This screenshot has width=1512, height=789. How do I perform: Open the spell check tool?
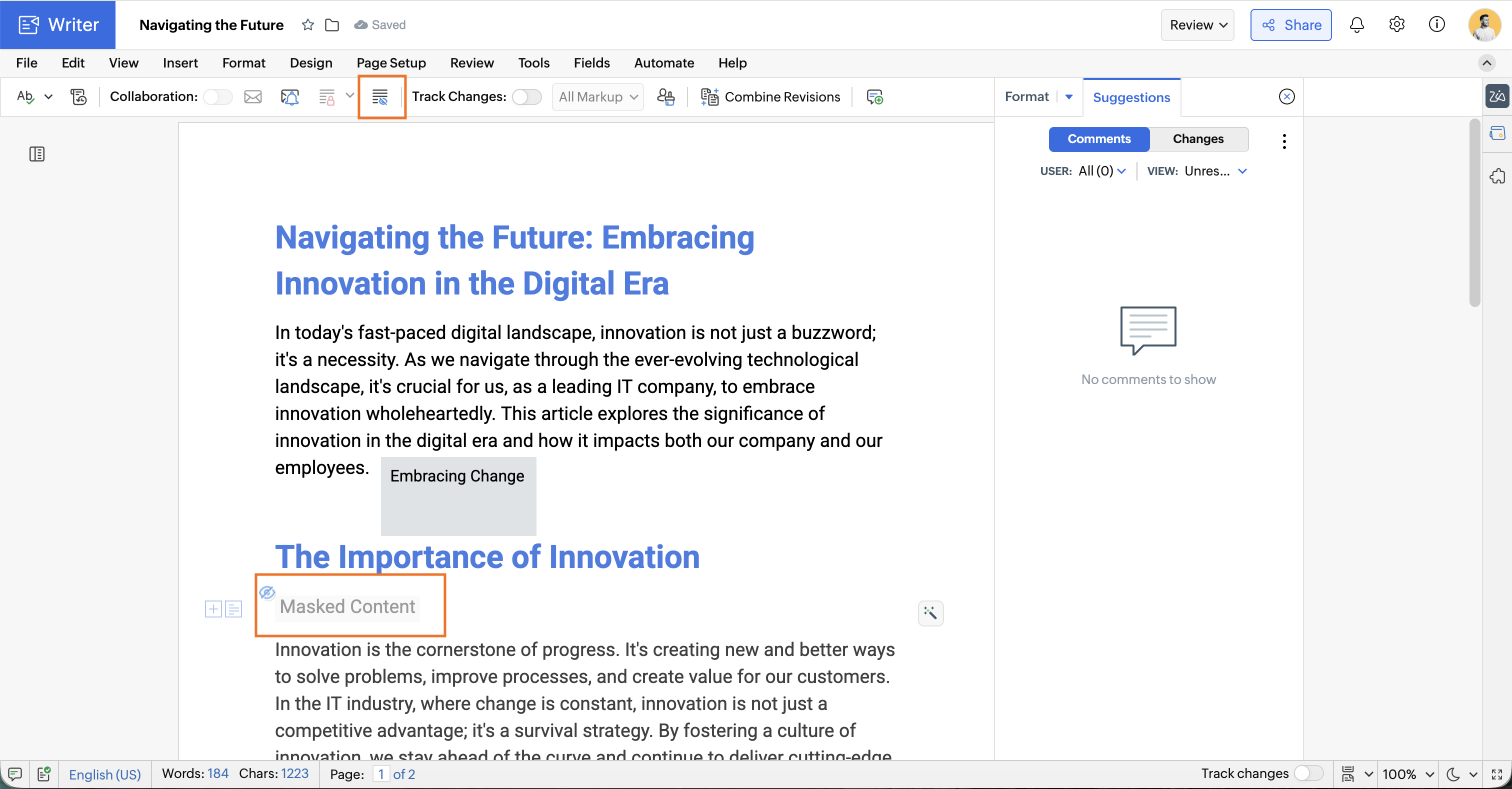pyautogui.click(x=26, y=96)
